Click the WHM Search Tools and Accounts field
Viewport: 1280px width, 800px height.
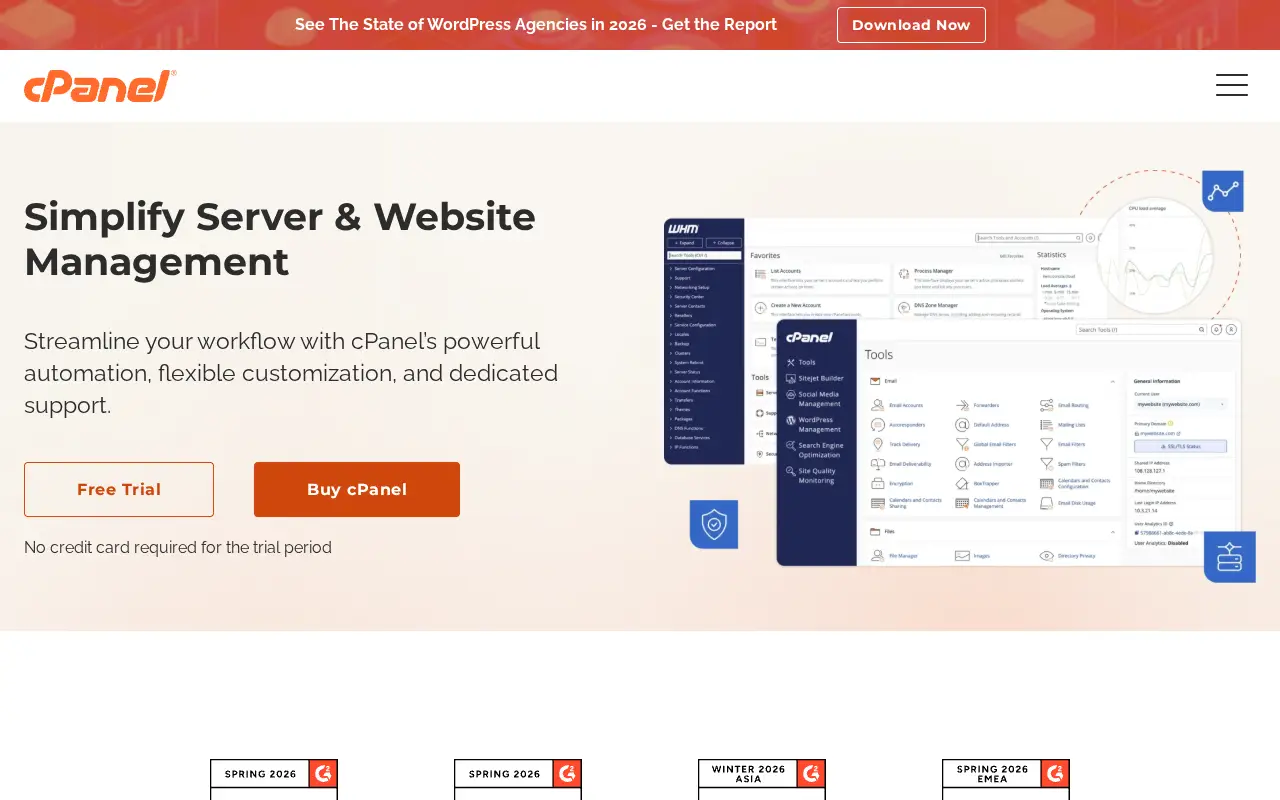tap(1029, 238)
